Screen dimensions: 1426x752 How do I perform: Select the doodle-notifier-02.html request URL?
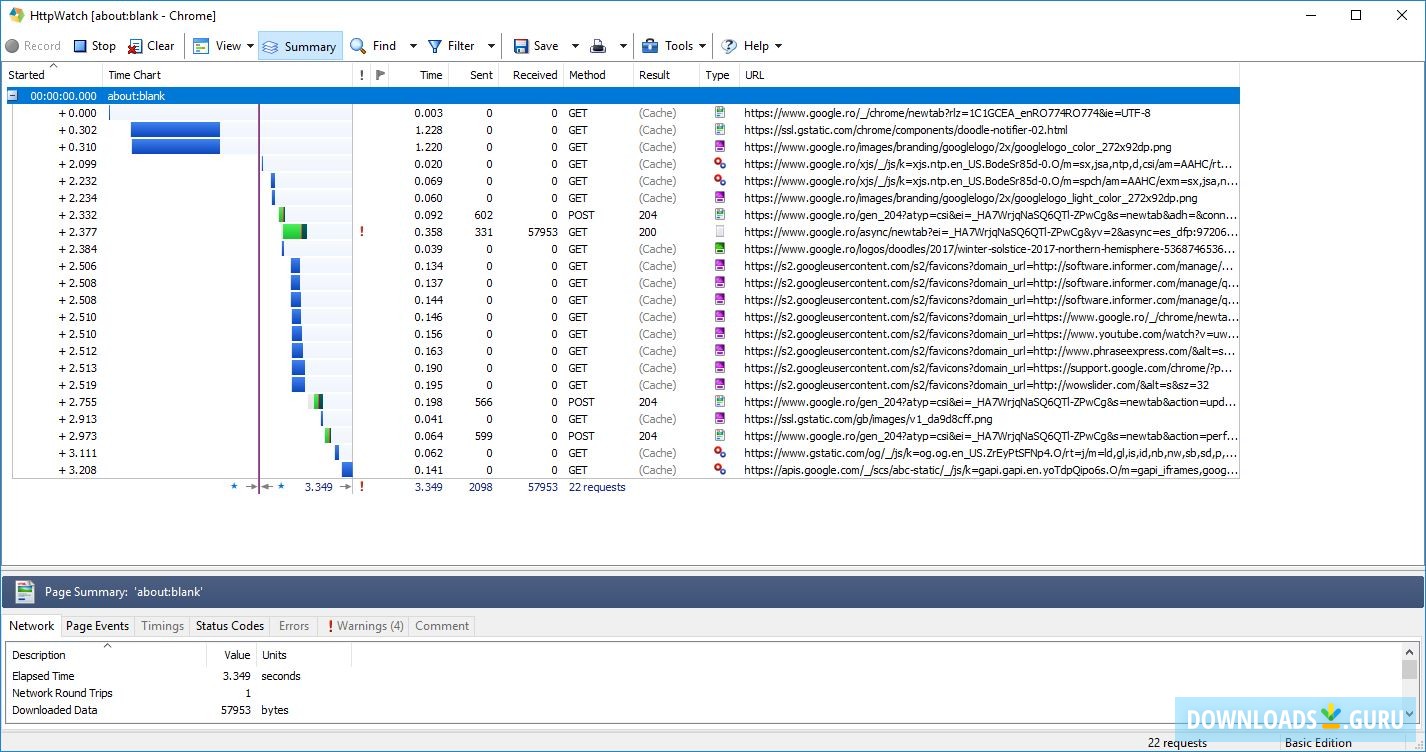906,130
